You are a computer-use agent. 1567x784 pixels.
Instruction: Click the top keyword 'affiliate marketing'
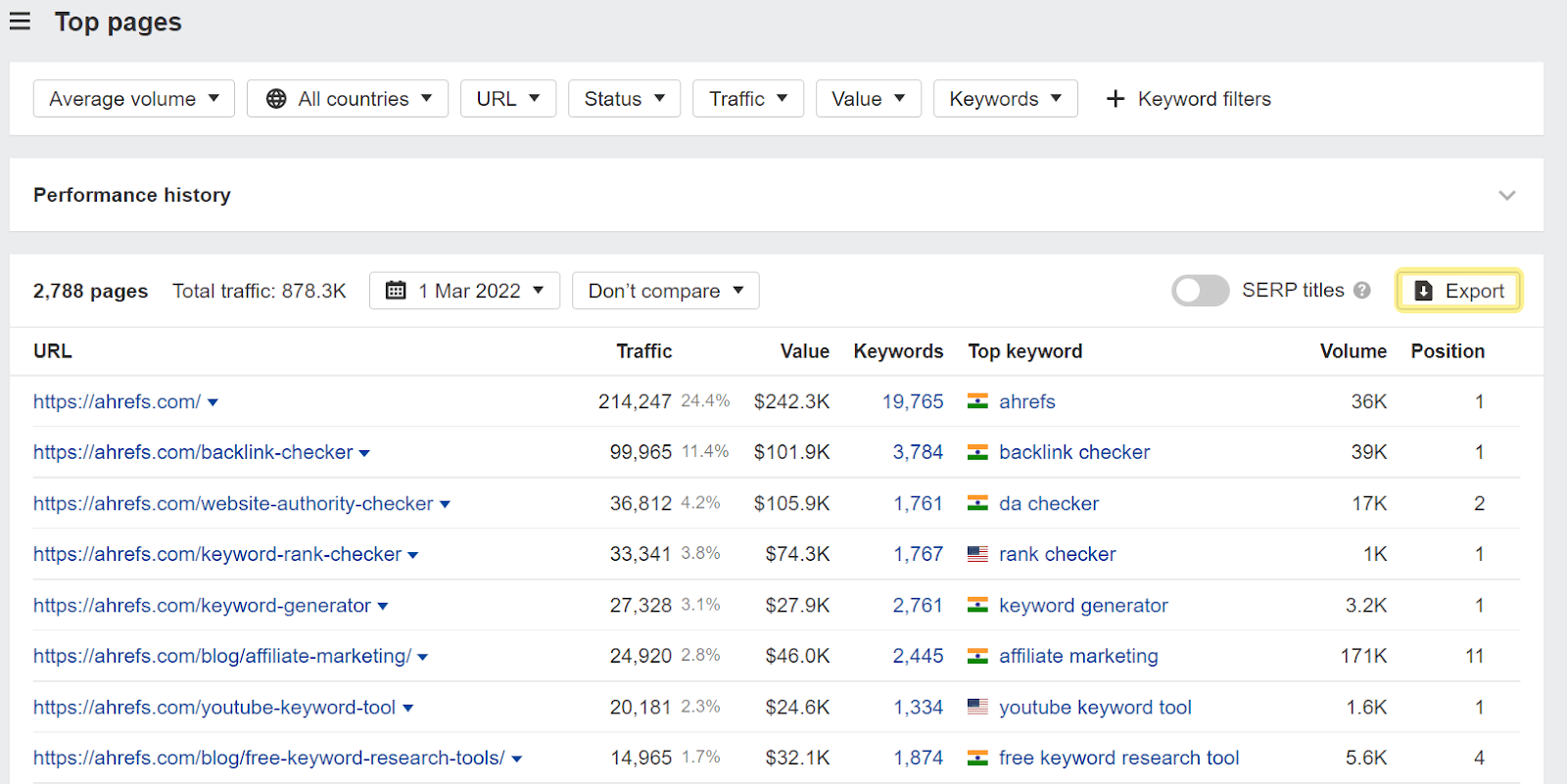click(1078, 656)
